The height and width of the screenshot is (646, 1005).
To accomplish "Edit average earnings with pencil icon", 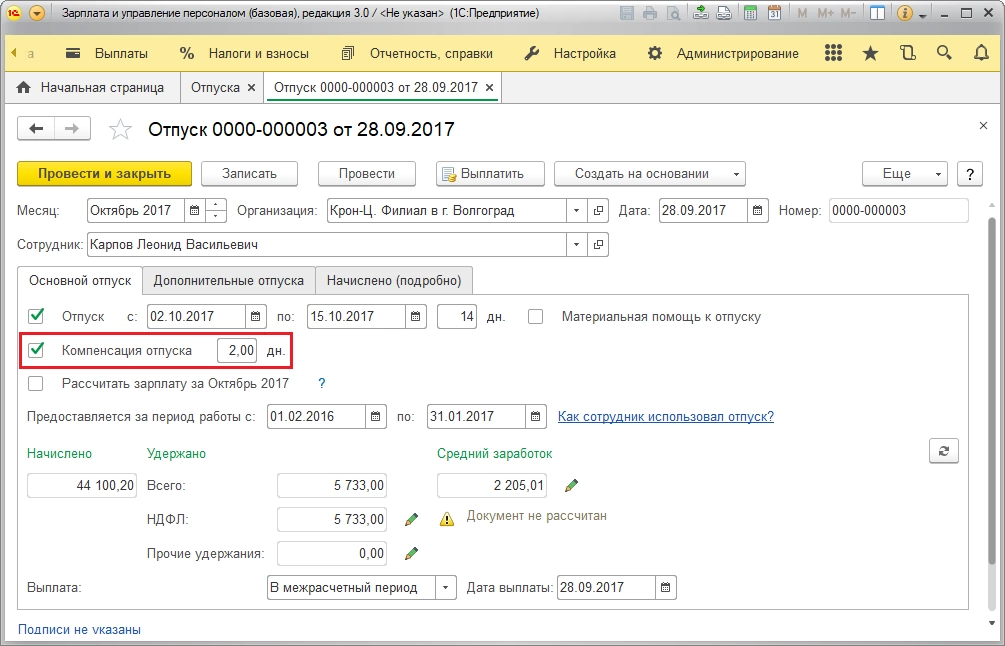I will click(x=571, y=485).
